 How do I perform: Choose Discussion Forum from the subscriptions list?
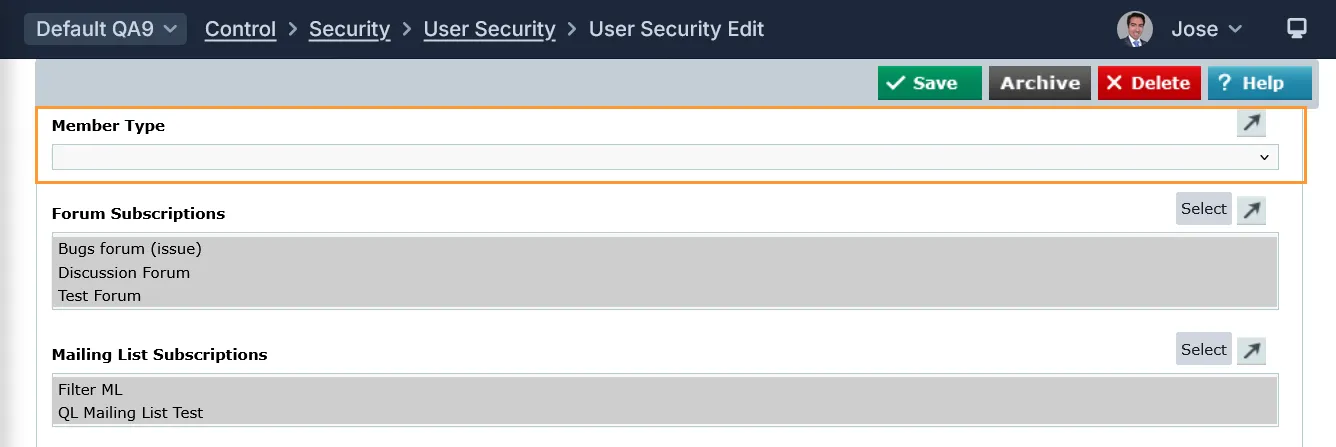tap(124, 272)
